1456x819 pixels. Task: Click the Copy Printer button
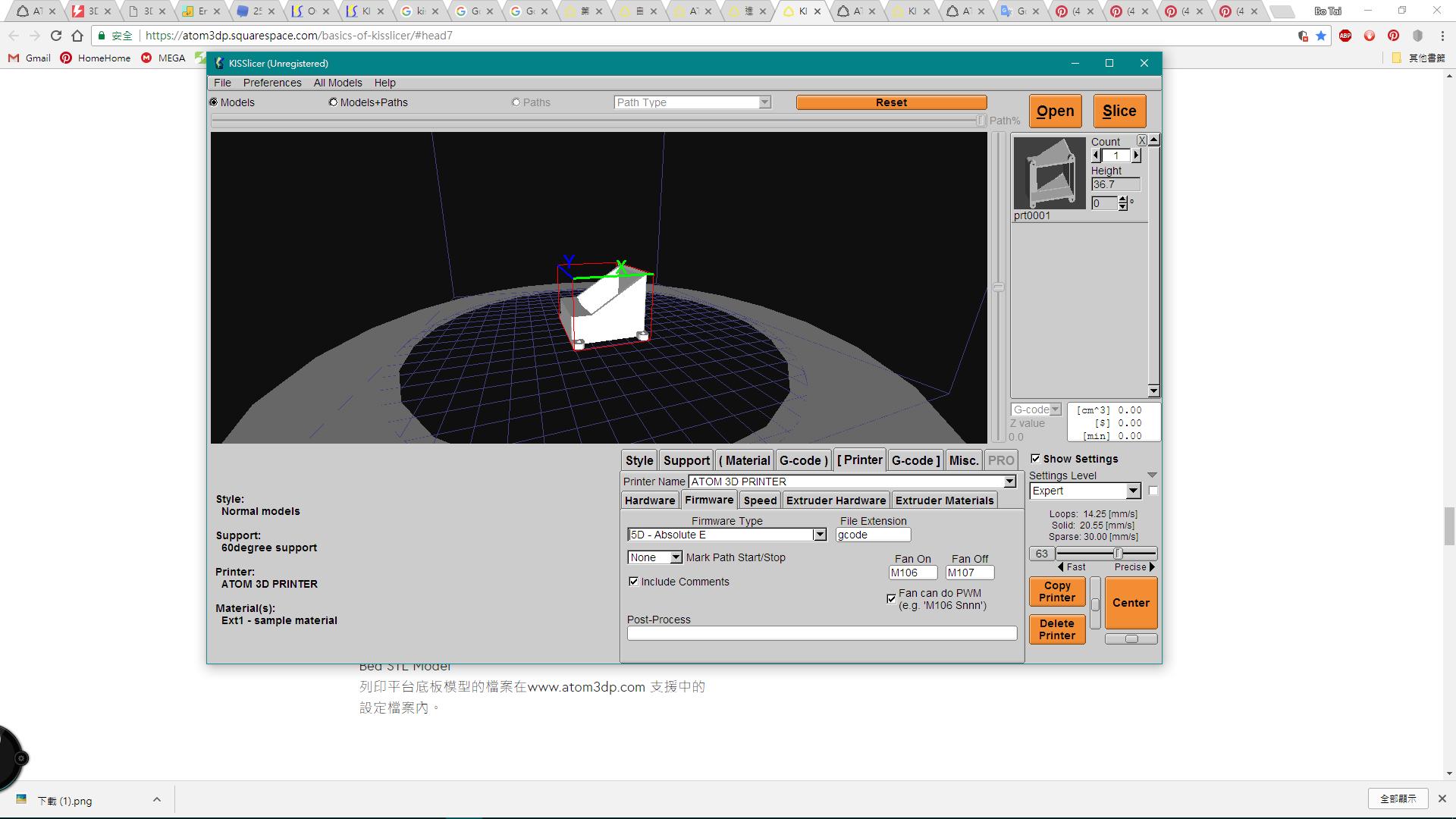(1057, 591)
